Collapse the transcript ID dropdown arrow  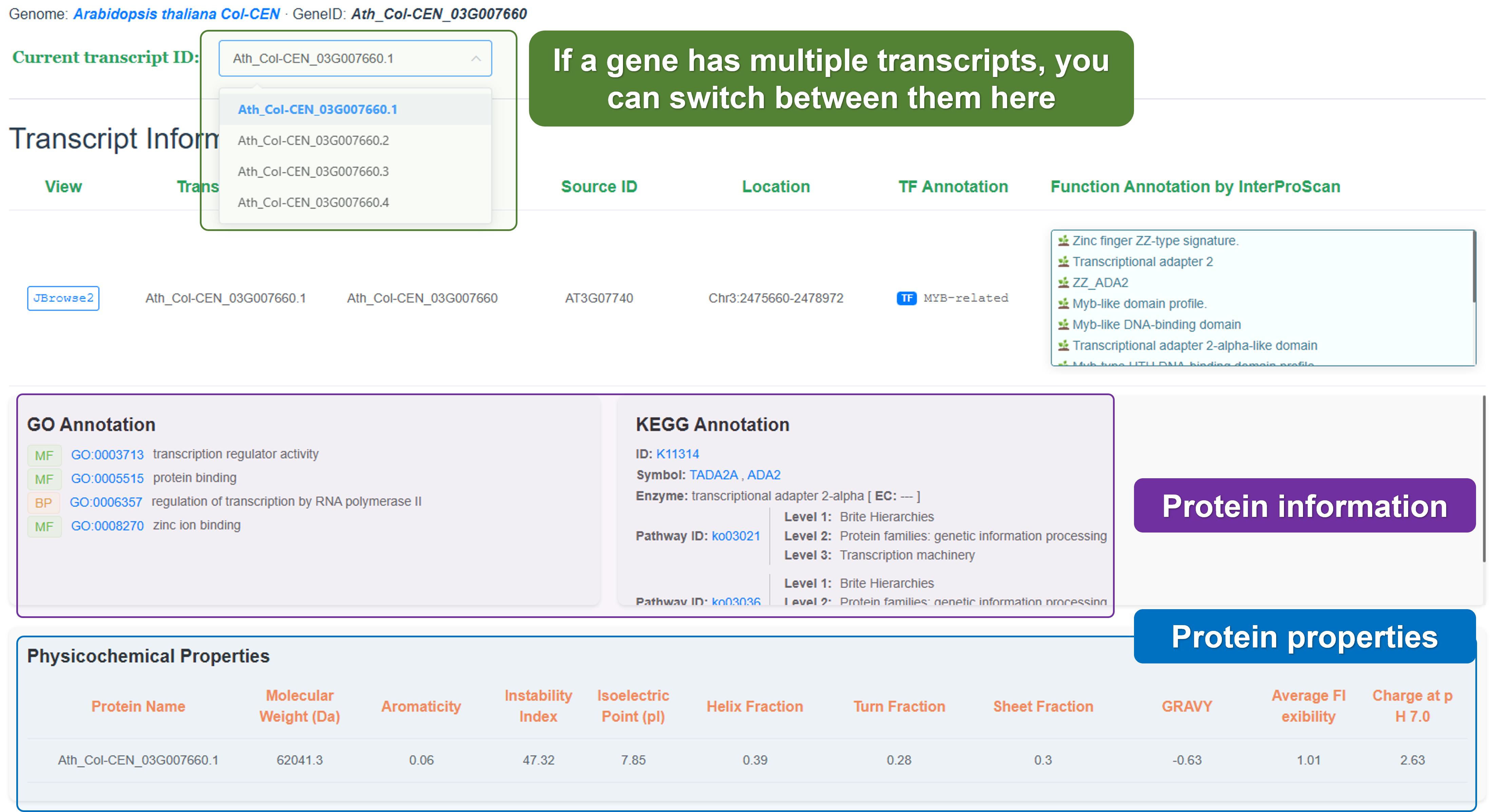coord(476,58)
